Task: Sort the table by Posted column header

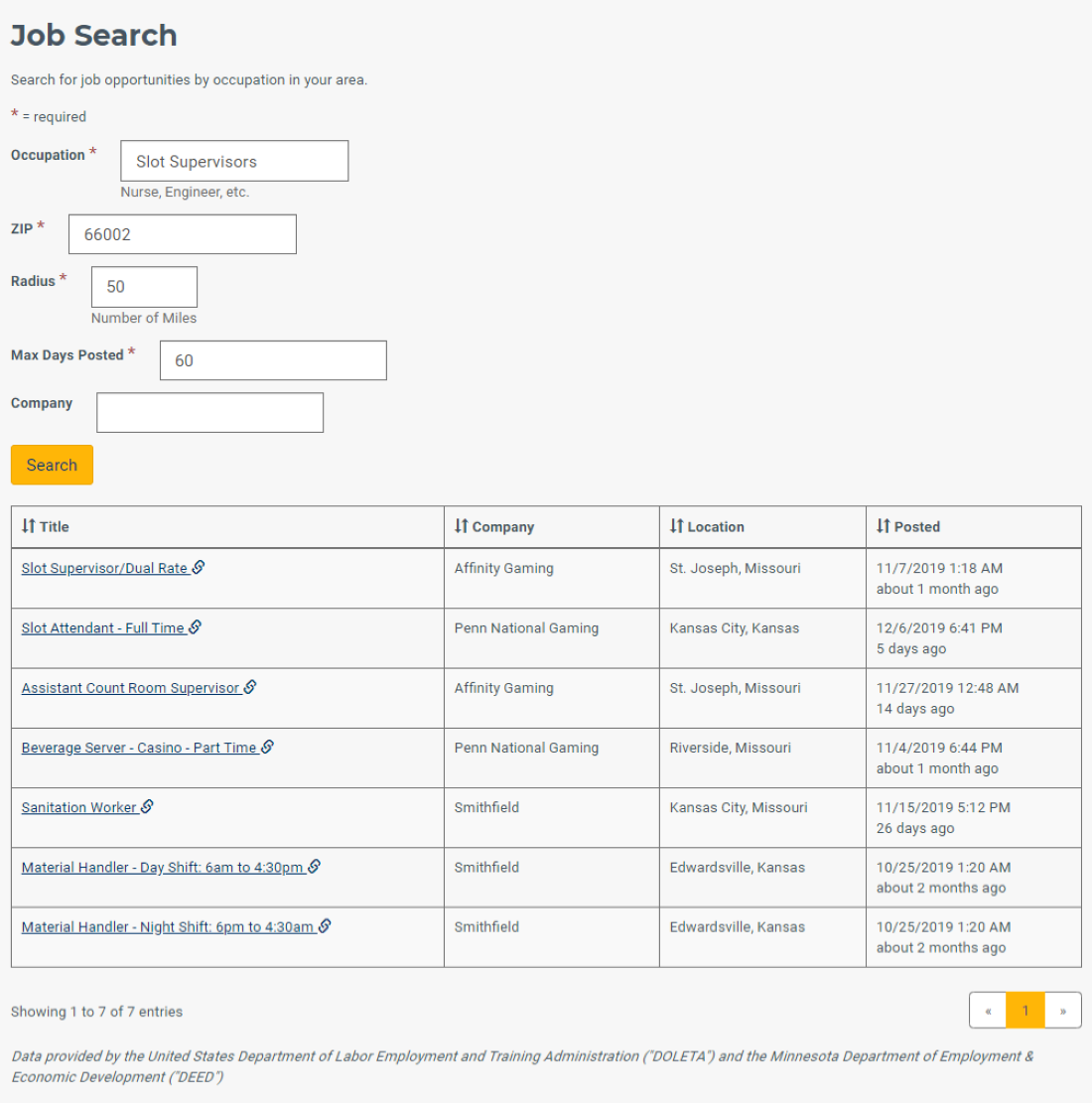Action: tap(974, 527)
